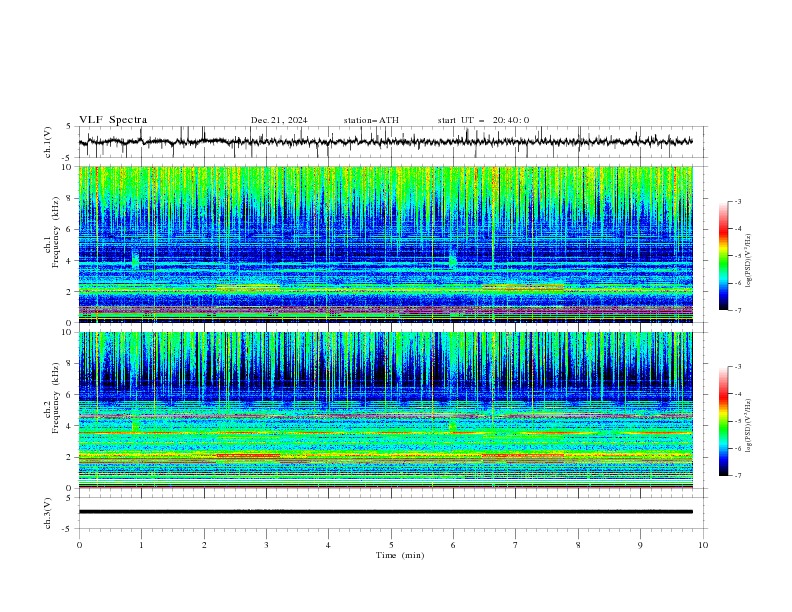The height and width of the screenshot is (612, 792).
Task: Click the 'ch.3(V)' axis label
Action: [x=48, y=513]
